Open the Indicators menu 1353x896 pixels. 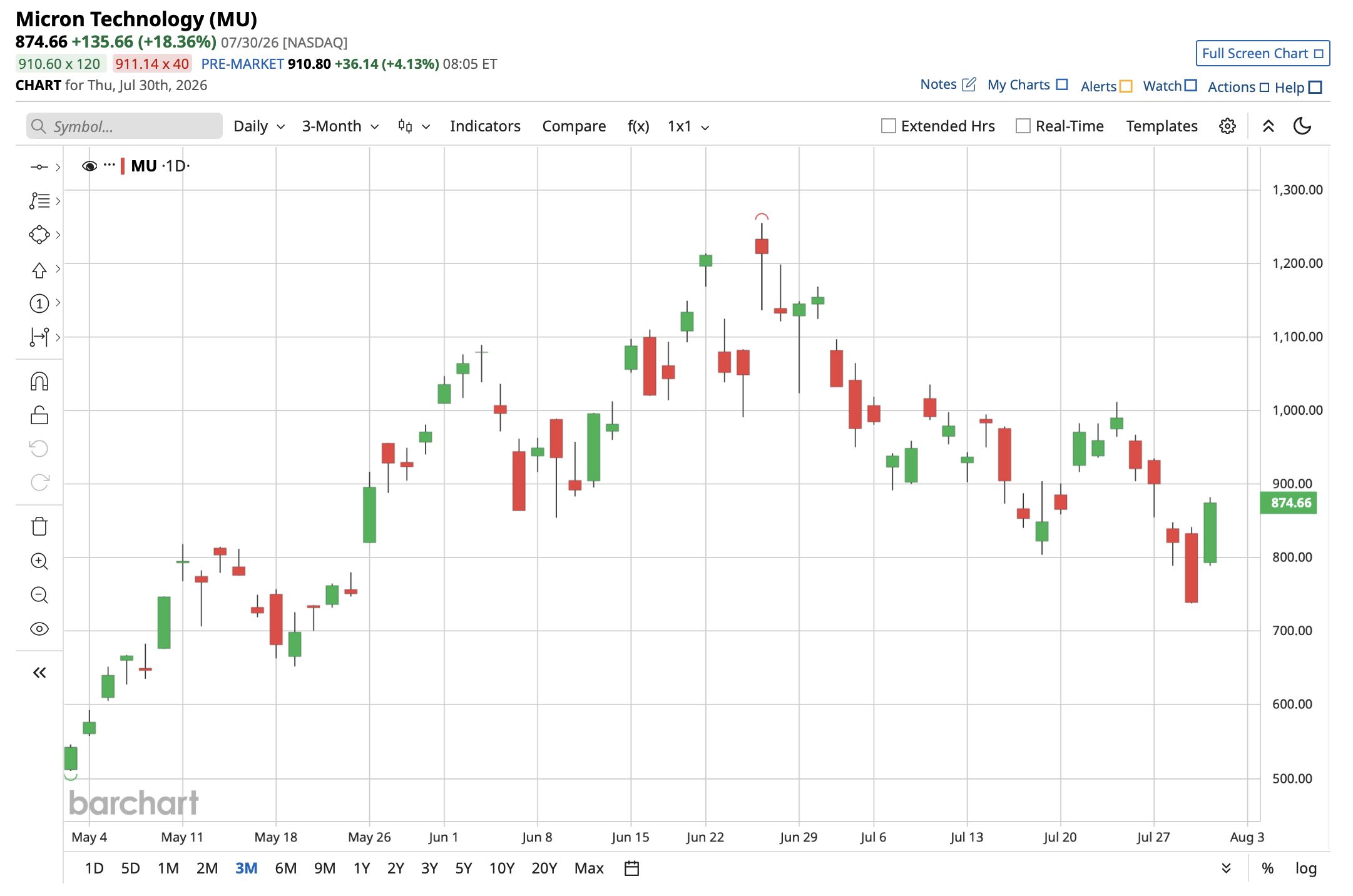(485, 126)
